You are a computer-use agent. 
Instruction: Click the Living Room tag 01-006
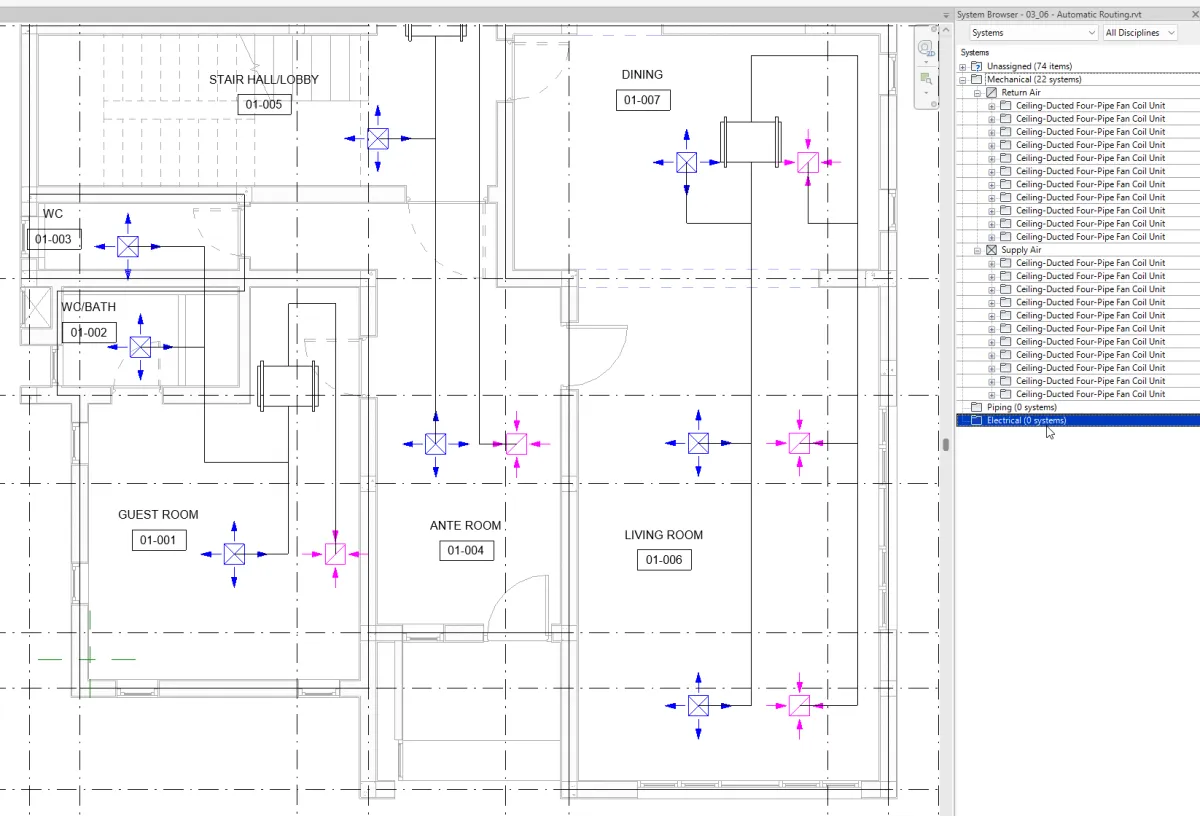coord(664,560)
